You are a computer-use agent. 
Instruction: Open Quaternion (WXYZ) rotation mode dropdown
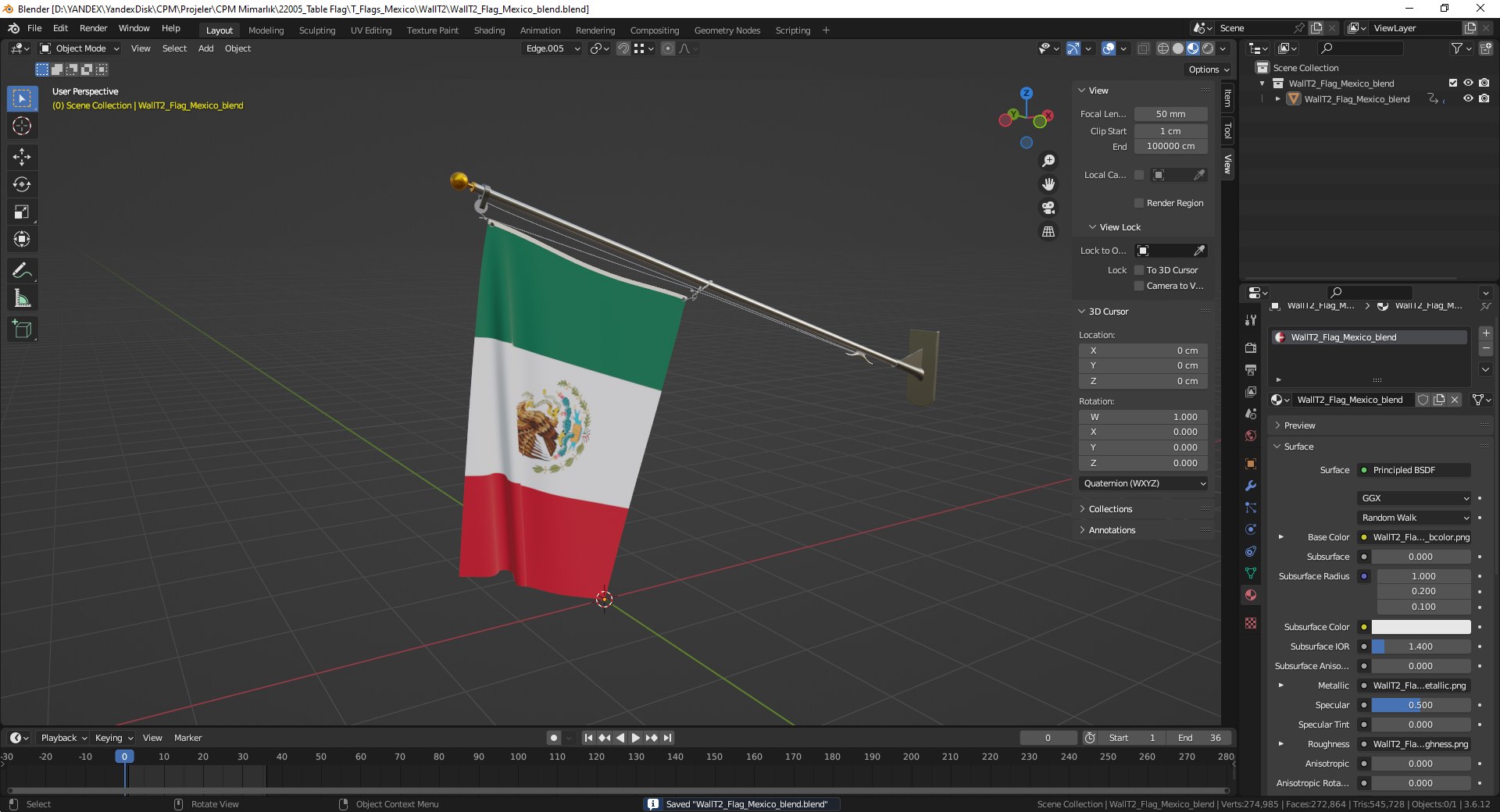coord(1144,483)
